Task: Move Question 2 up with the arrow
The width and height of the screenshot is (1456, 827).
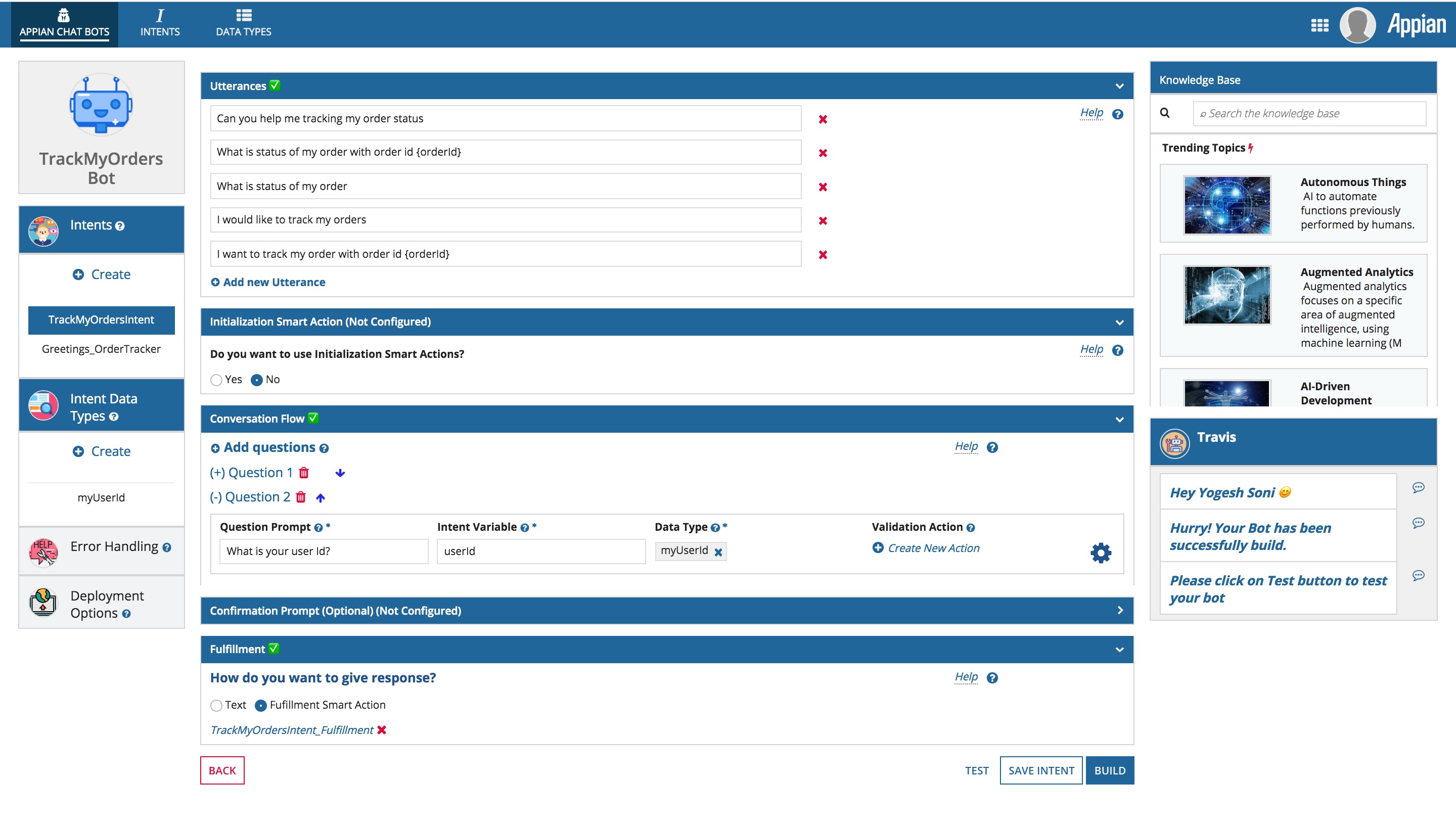Action: pyautogui.click(x=321, y=497)
